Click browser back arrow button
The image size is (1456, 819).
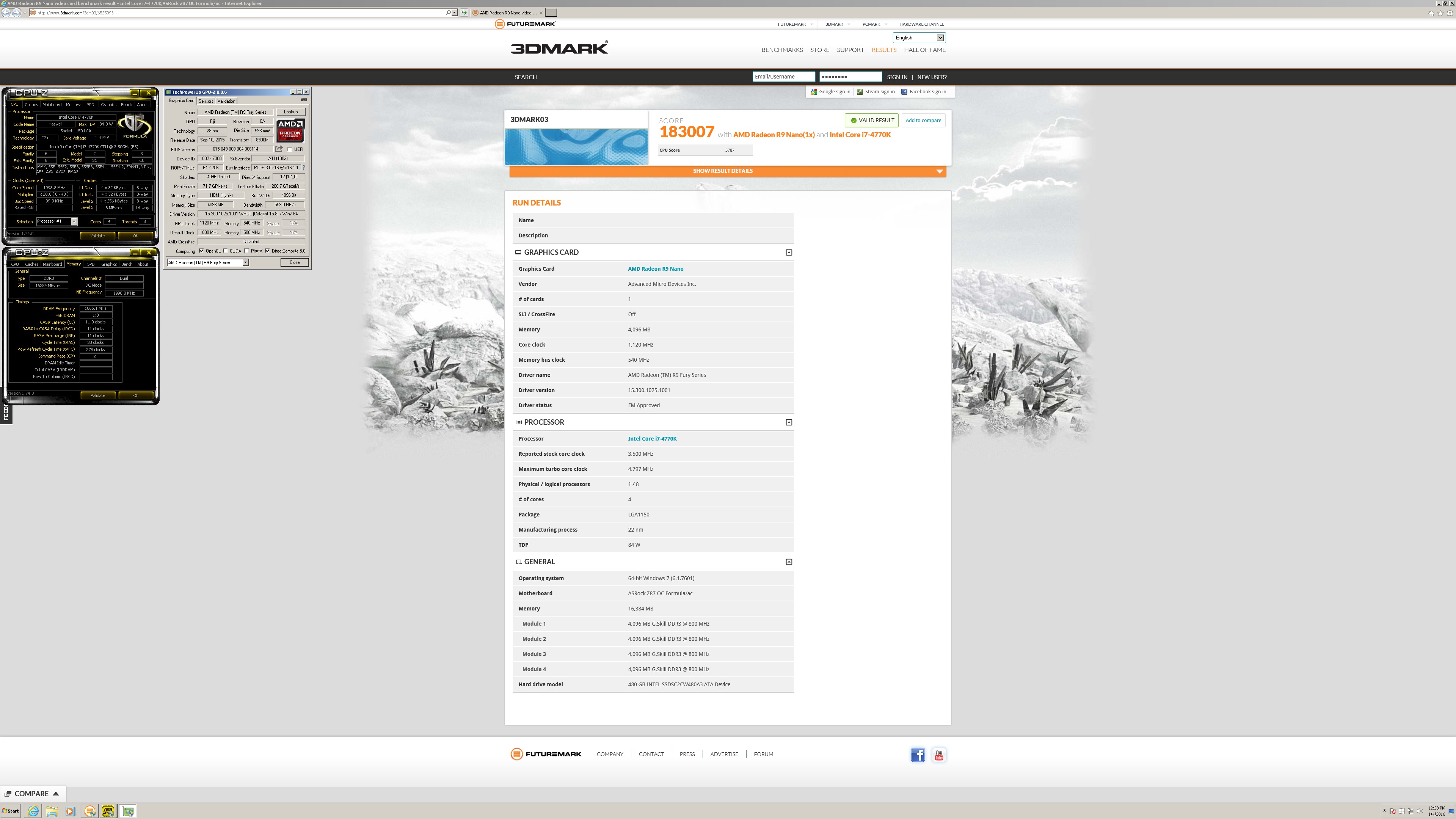click(6, 13)
